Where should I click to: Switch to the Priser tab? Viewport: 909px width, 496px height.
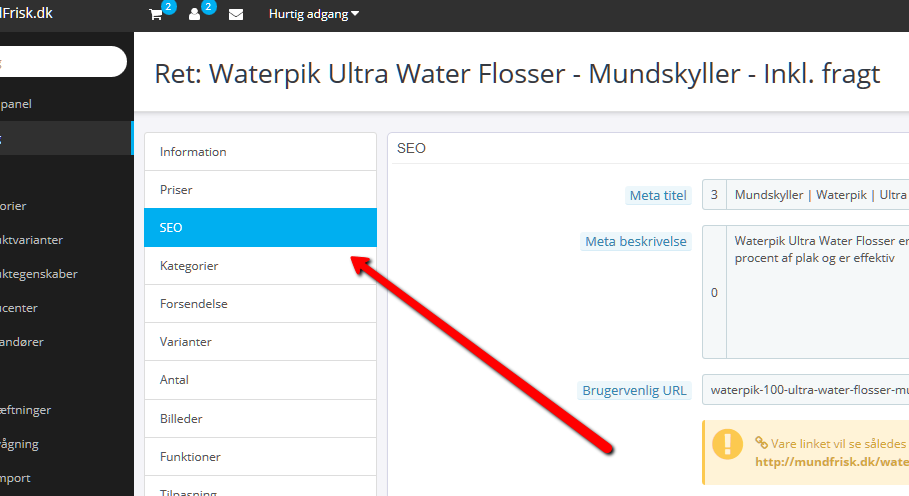pos(260,189)
